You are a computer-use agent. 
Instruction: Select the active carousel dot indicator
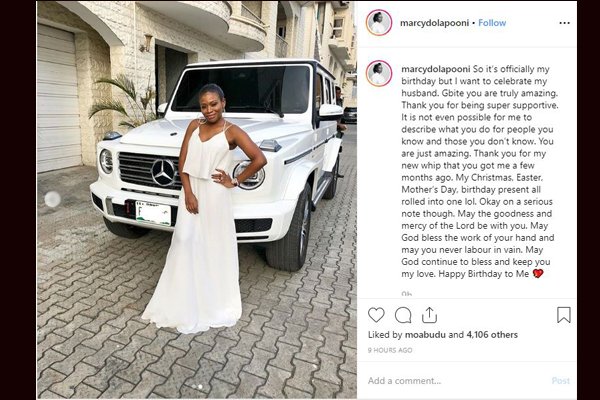pos(200,387)
